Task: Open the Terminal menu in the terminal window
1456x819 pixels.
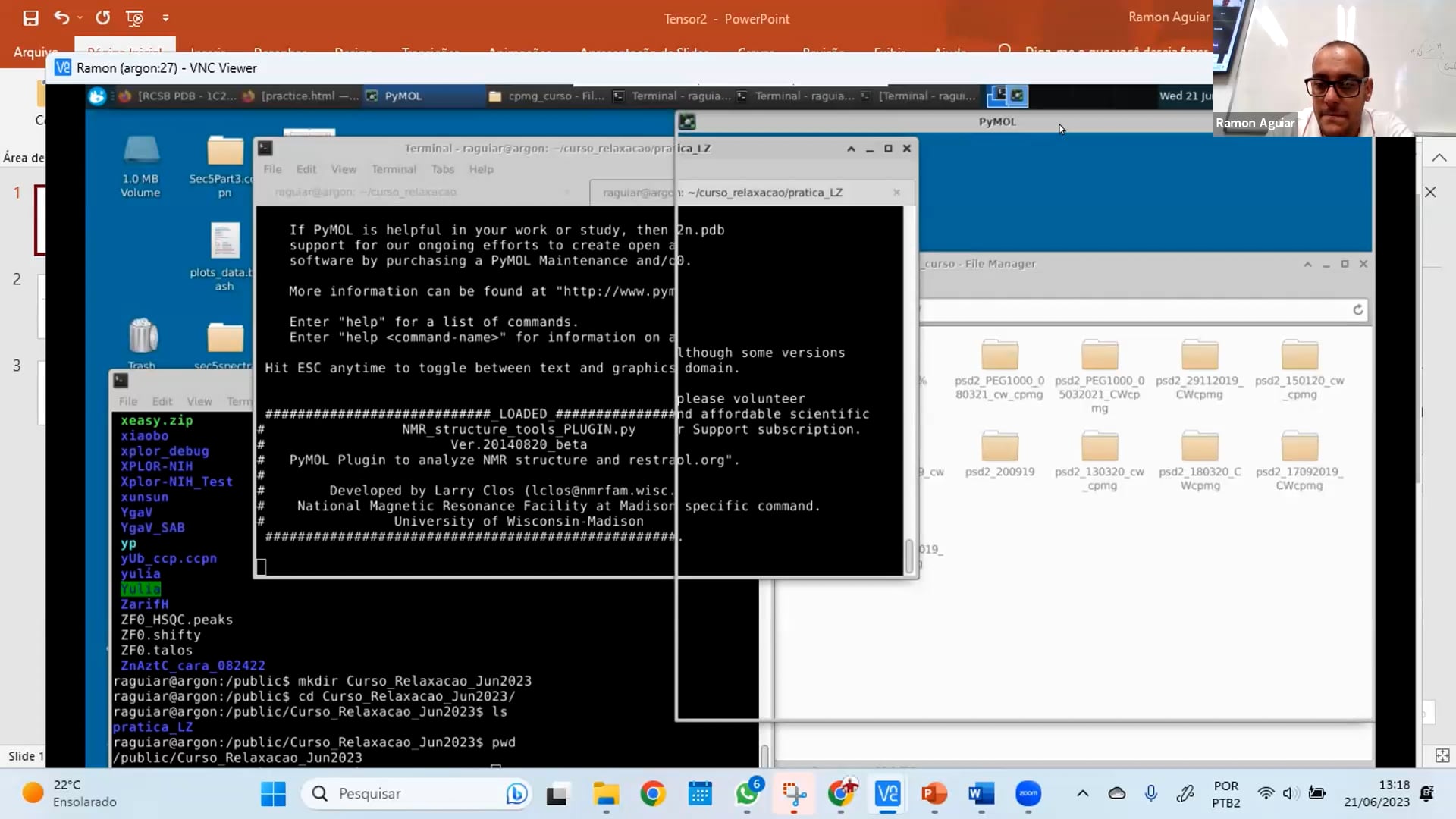Action: [394, 169]
